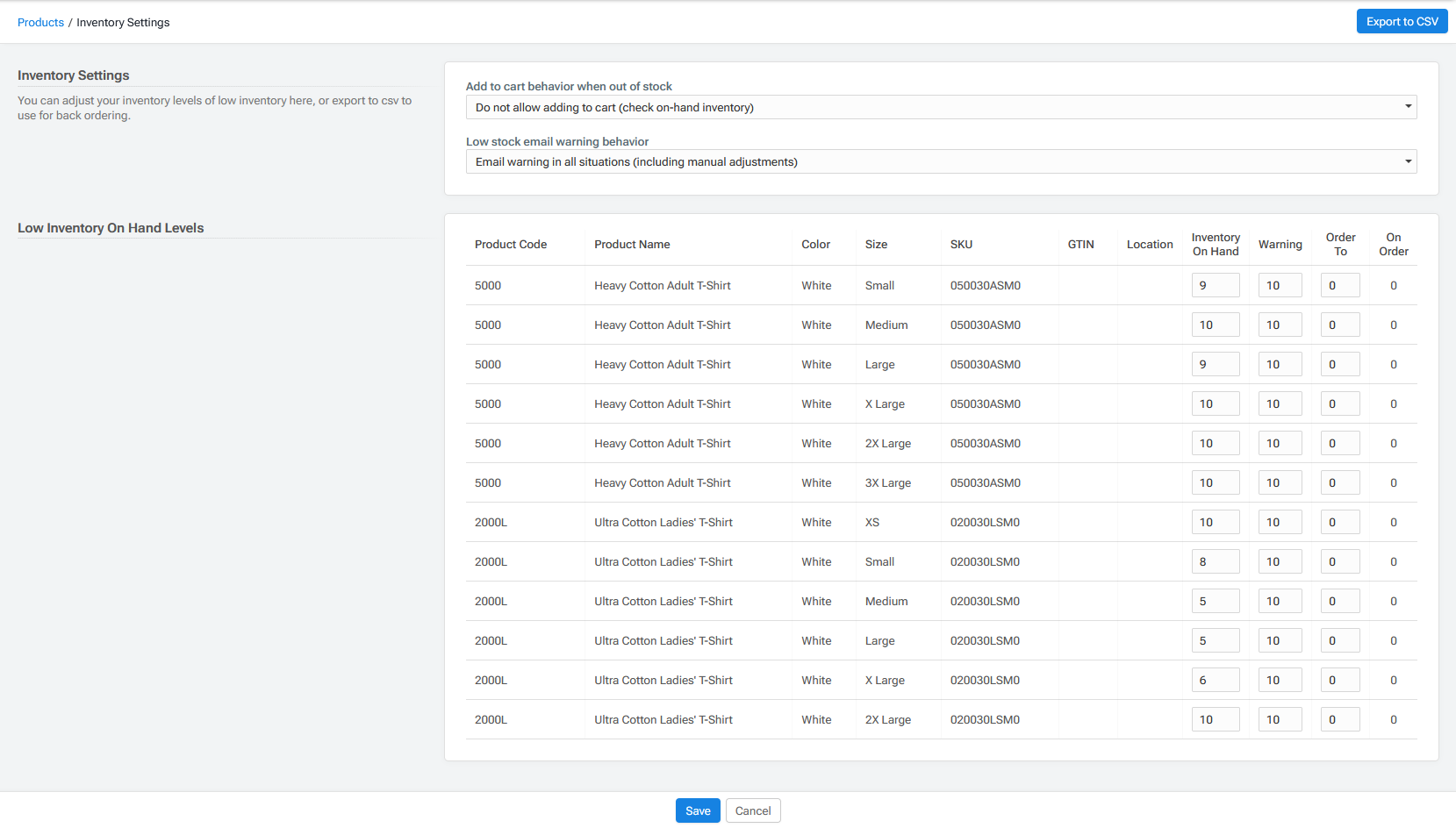Edit Inventory On Hand for 2000L XS
1456x828 pixels.
(1215, 523)
